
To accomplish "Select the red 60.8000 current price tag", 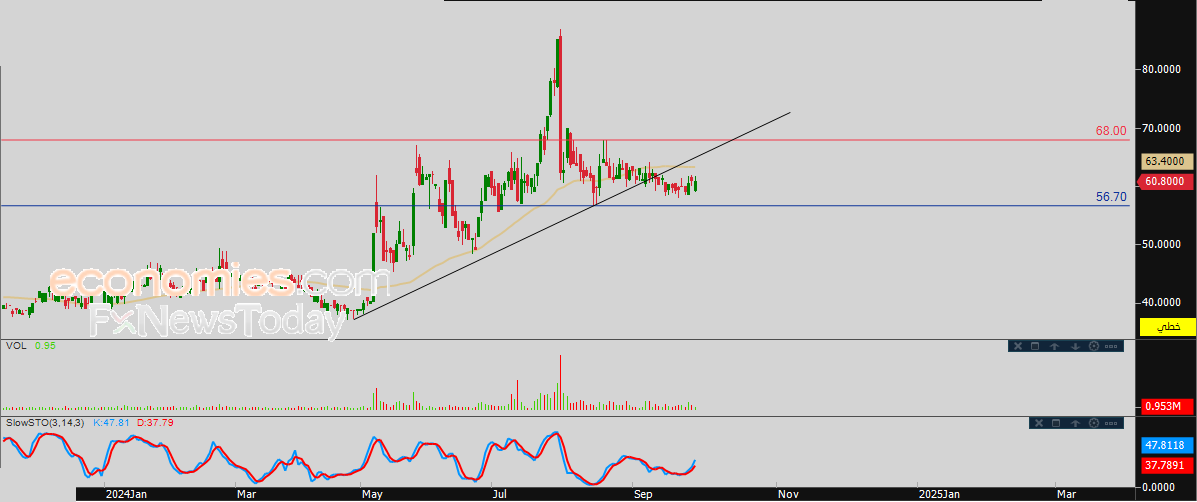I will pyautogui.click(x=1168, y=182).
